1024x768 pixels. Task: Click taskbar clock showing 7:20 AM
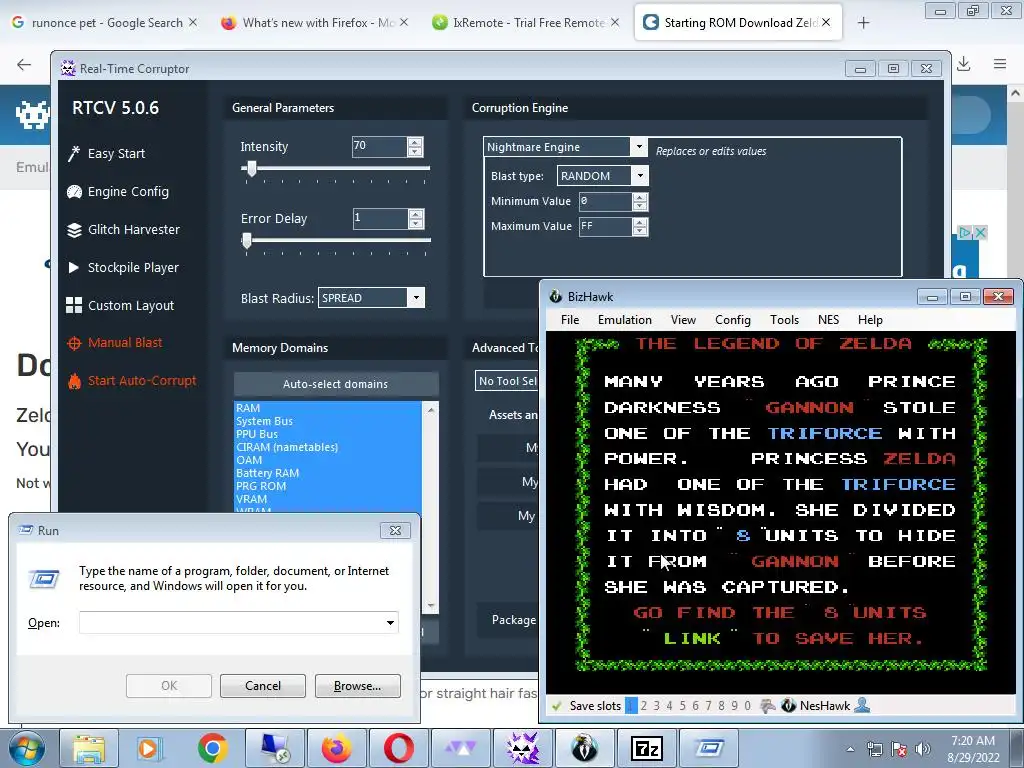click(972, 749)
